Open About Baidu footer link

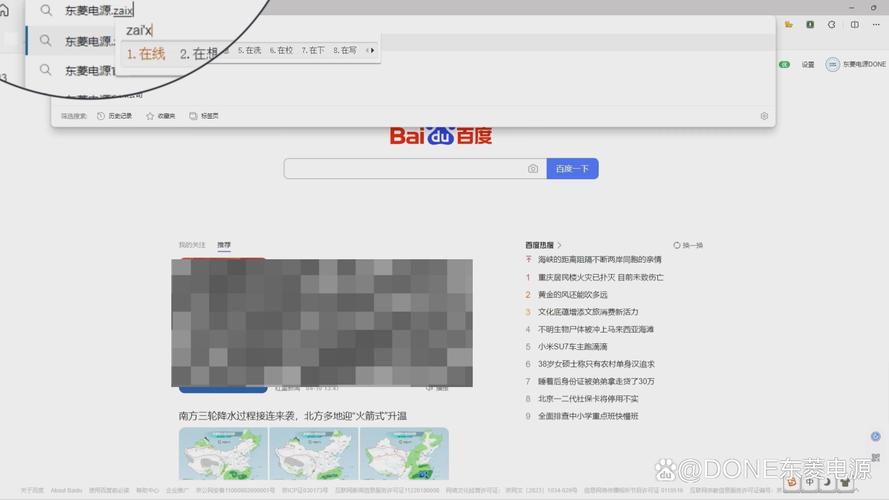(x=66, y=490)
